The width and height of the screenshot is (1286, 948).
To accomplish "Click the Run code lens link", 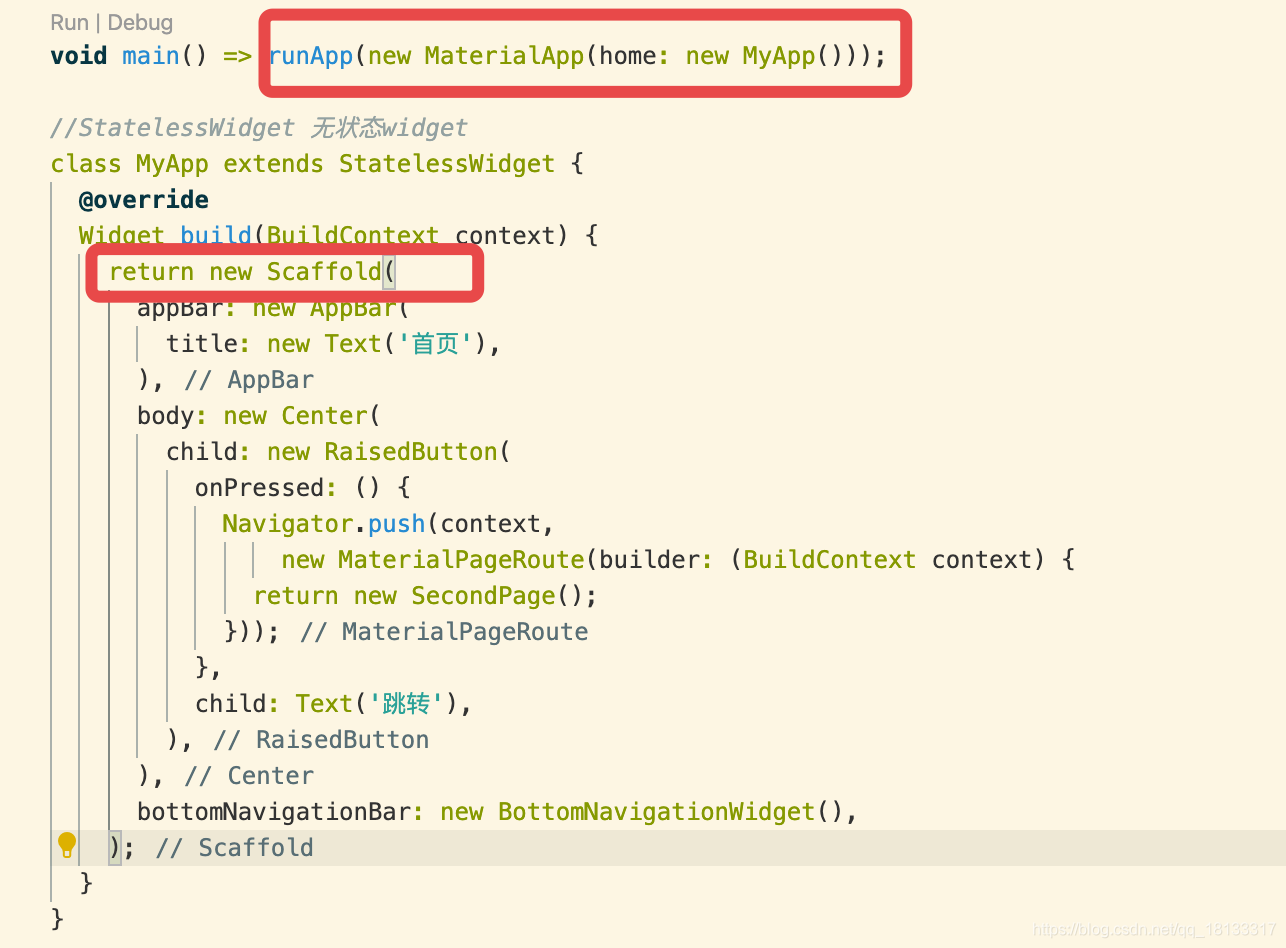I will (70, 22).
